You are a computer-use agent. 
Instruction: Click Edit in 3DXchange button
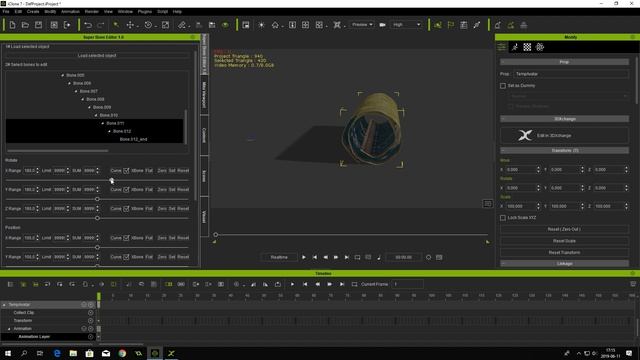click(x=564, y=135)
